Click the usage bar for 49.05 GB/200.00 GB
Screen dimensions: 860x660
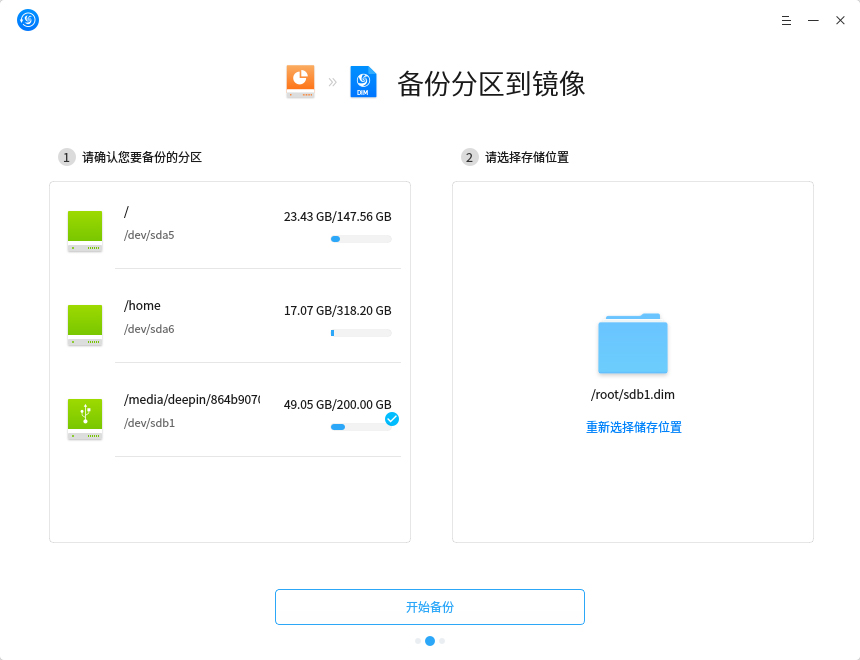[x=359, y=427]
